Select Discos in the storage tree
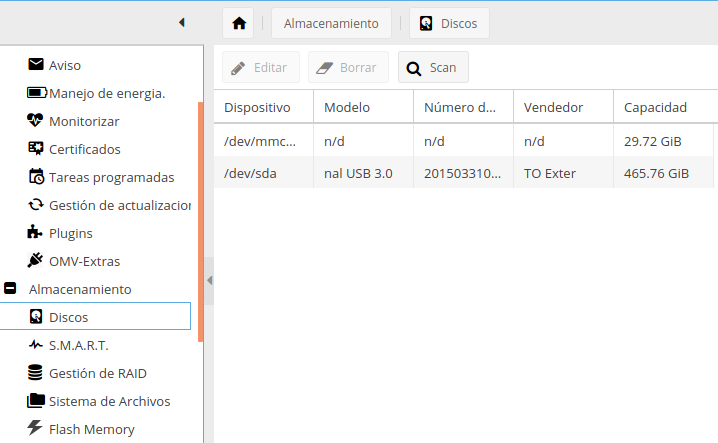Image resolution: width=718 pixels, height=443 pixels. 68,317
